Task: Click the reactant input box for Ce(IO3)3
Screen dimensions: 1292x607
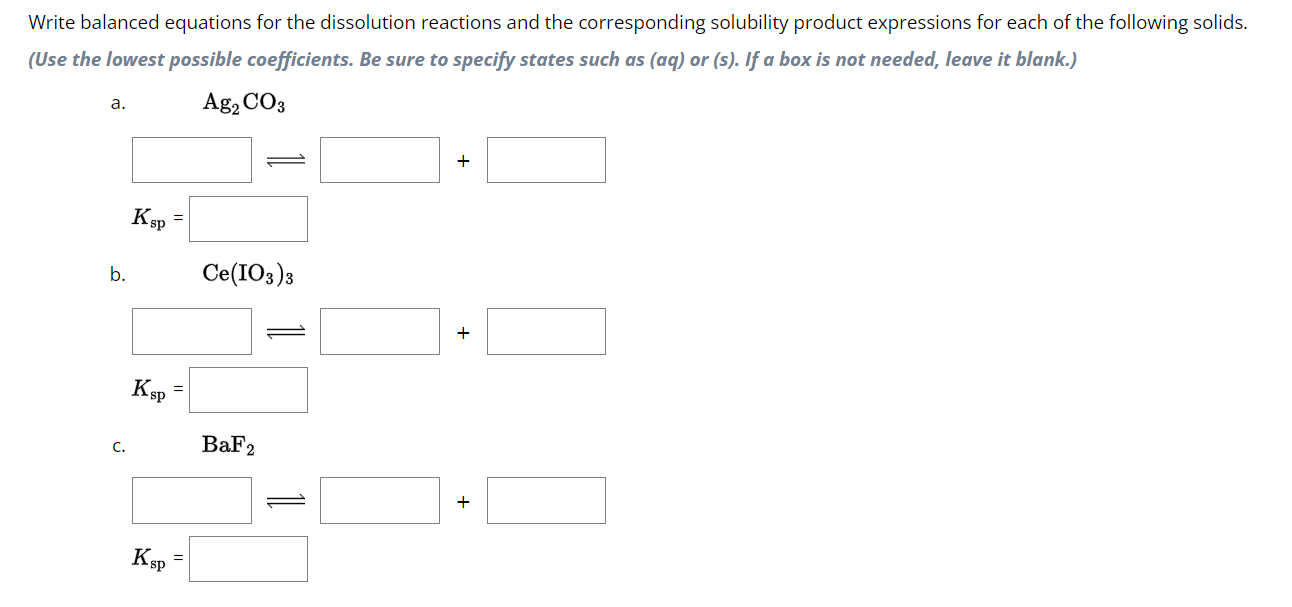Action: click(190, 330)
